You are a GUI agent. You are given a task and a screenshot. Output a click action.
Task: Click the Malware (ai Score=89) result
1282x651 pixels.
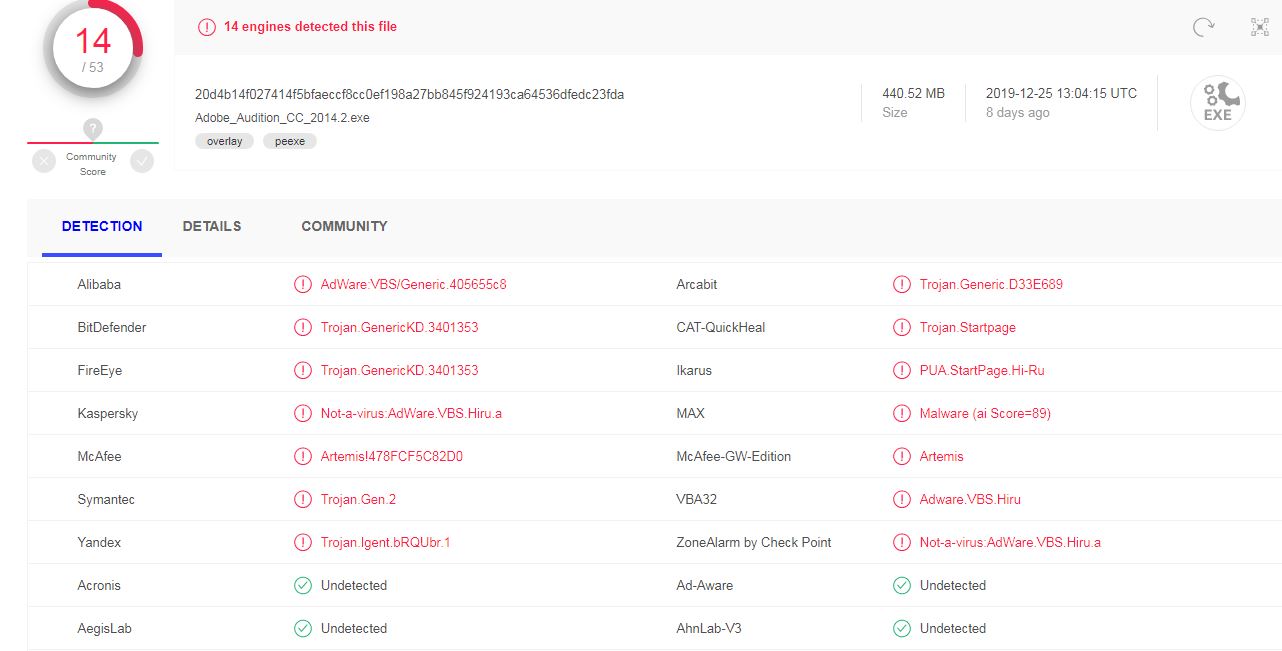[985, 413]
